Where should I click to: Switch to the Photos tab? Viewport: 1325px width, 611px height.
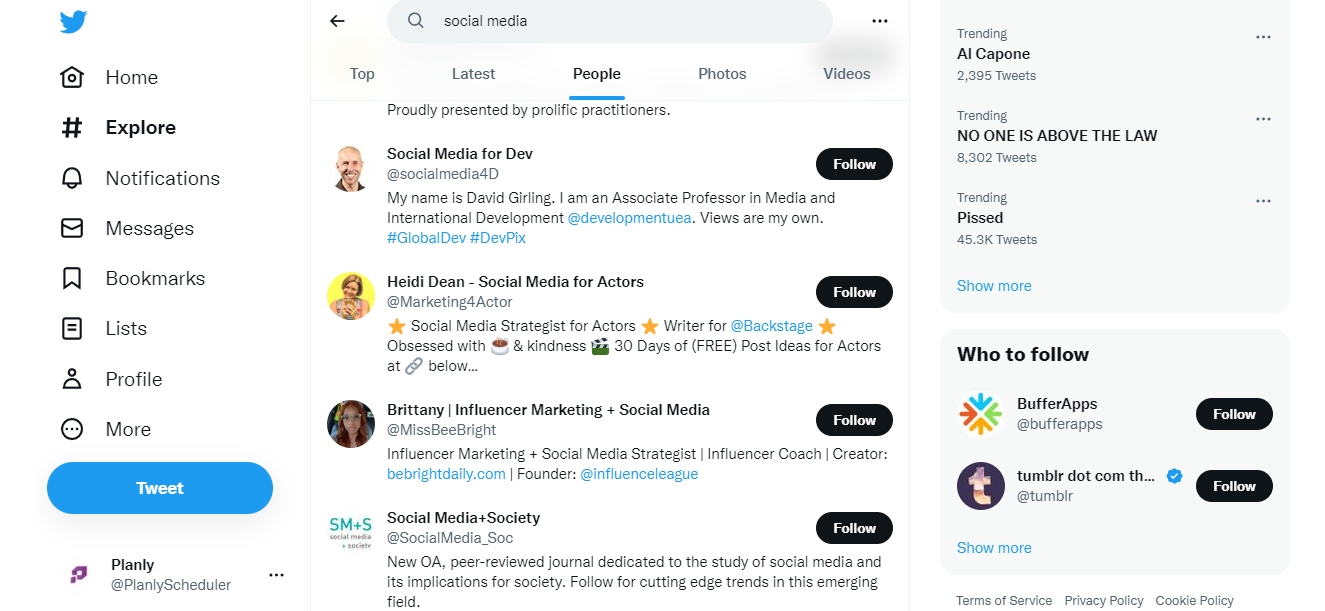722,74
